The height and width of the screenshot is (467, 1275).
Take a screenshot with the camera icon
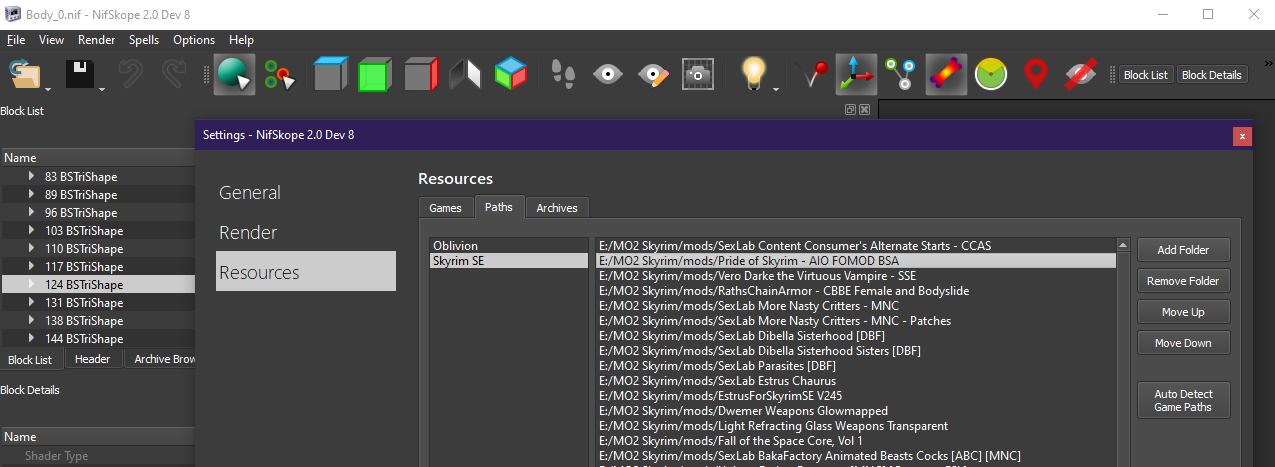(698, 75)
